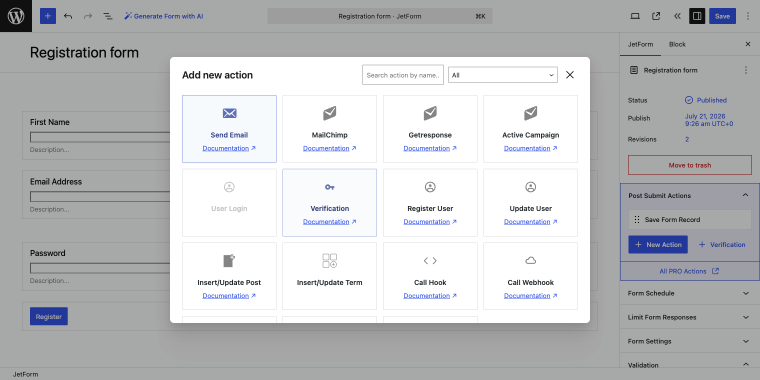The image size is (760, 380).
Task: Click the JetForm breadcrumb in status bar
Action: pos(26,374)
